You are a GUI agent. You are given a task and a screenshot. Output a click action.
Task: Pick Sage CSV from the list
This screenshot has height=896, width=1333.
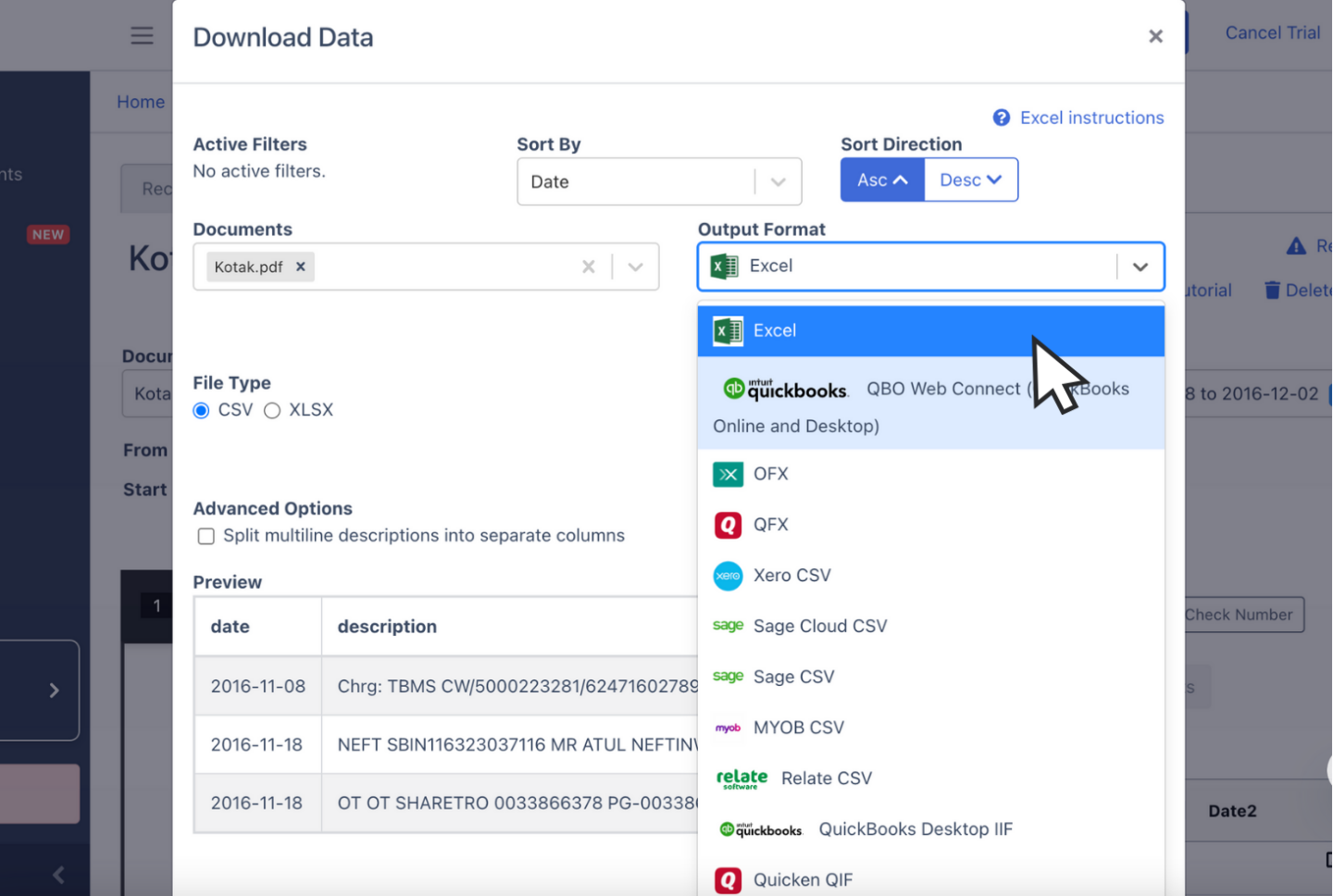pyautogui.click(x=931, y=678)
